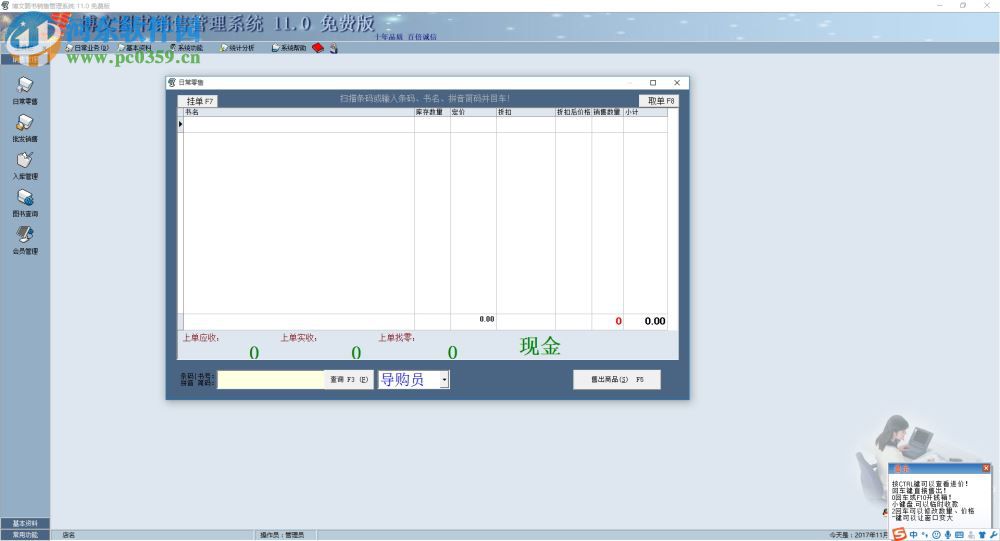Open the Sogou skin shirt icon
Viewport: 1000px width, 541px height.
[982, 535]
